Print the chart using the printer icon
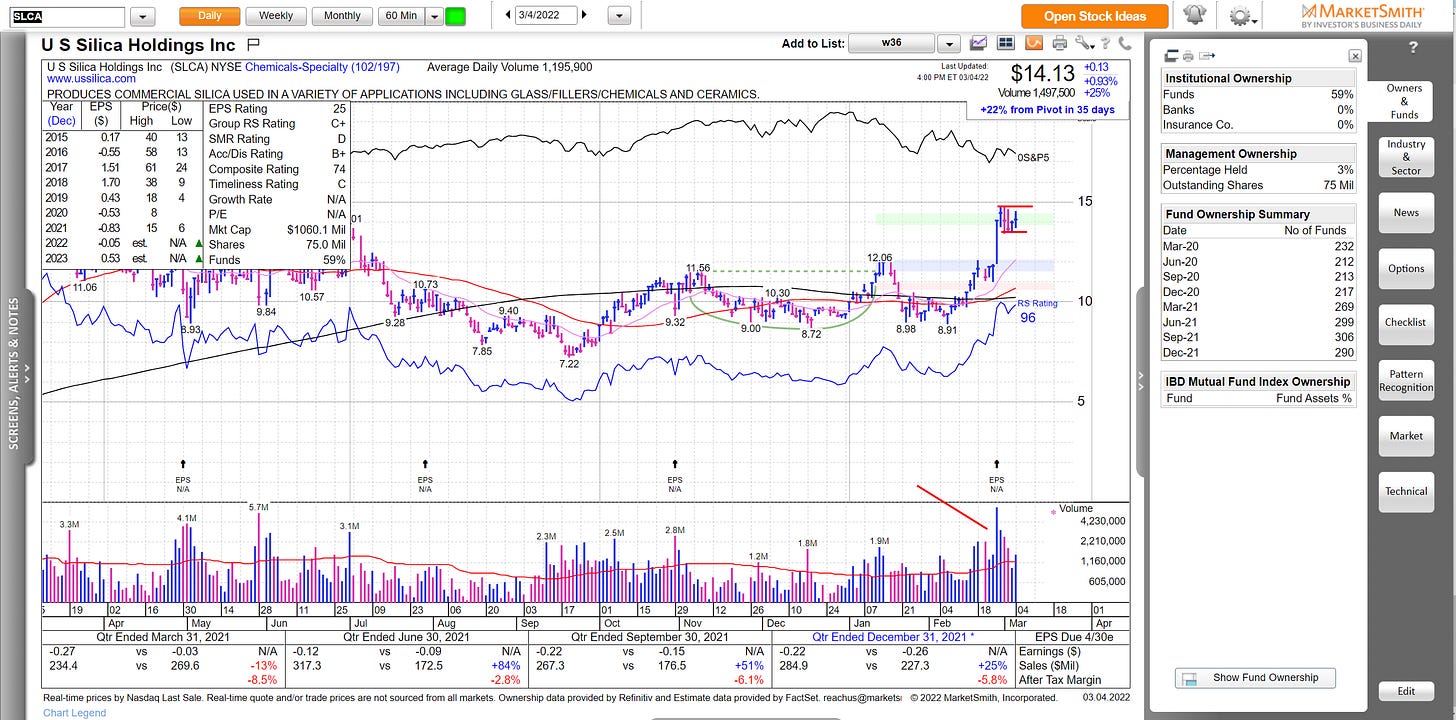 point(1059,43)
